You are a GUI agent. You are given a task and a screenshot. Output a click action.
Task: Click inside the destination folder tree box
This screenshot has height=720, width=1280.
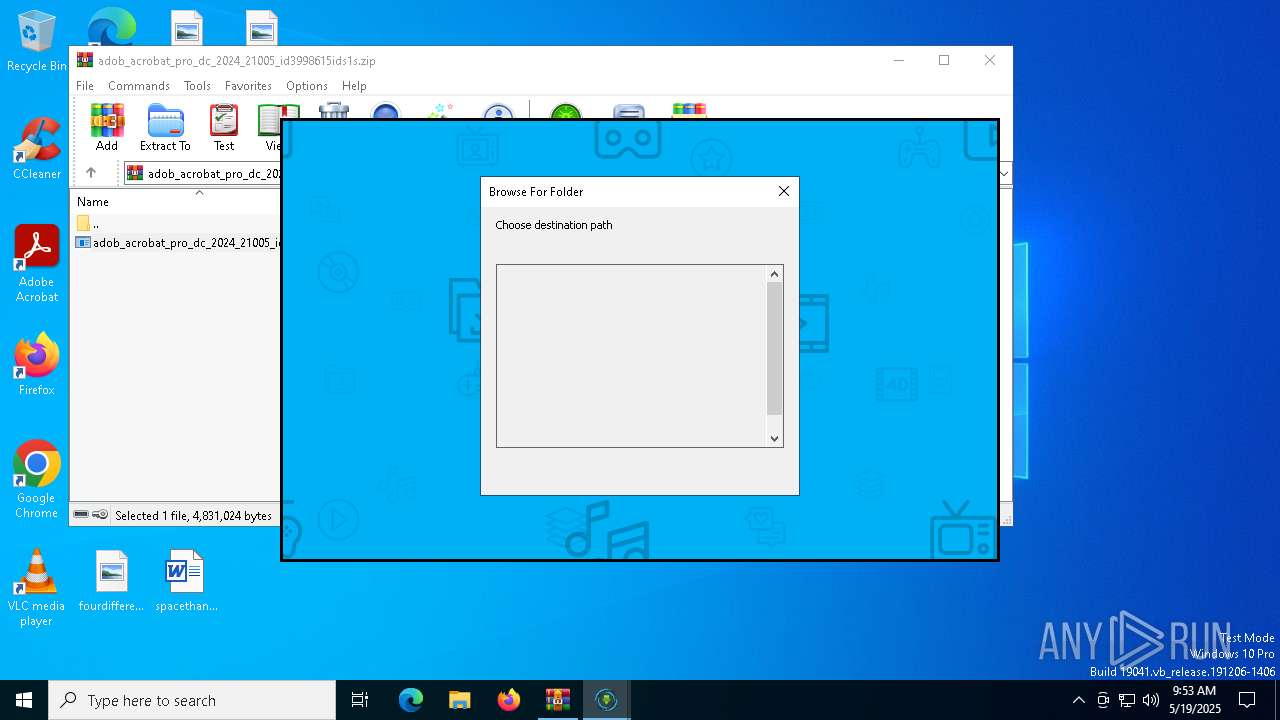coord(632,356)
